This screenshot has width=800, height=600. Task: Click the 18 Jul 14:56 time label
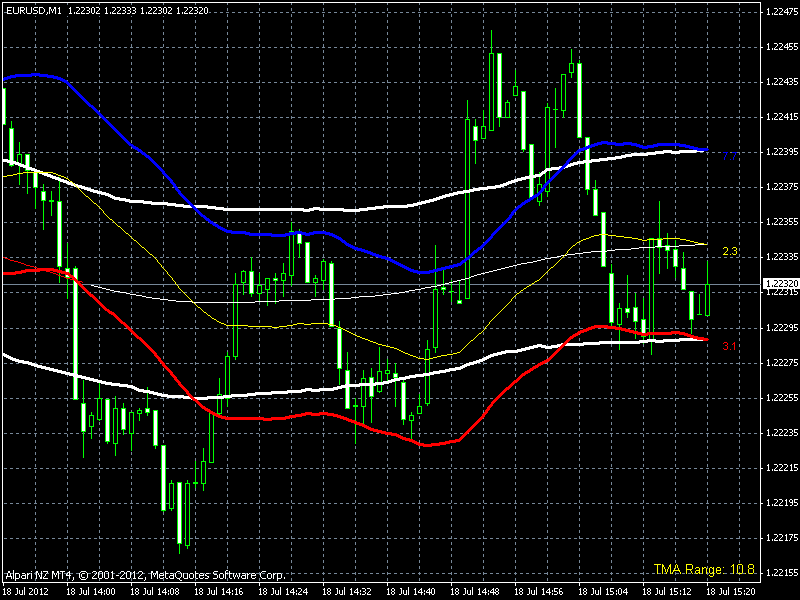click(539, 592)
